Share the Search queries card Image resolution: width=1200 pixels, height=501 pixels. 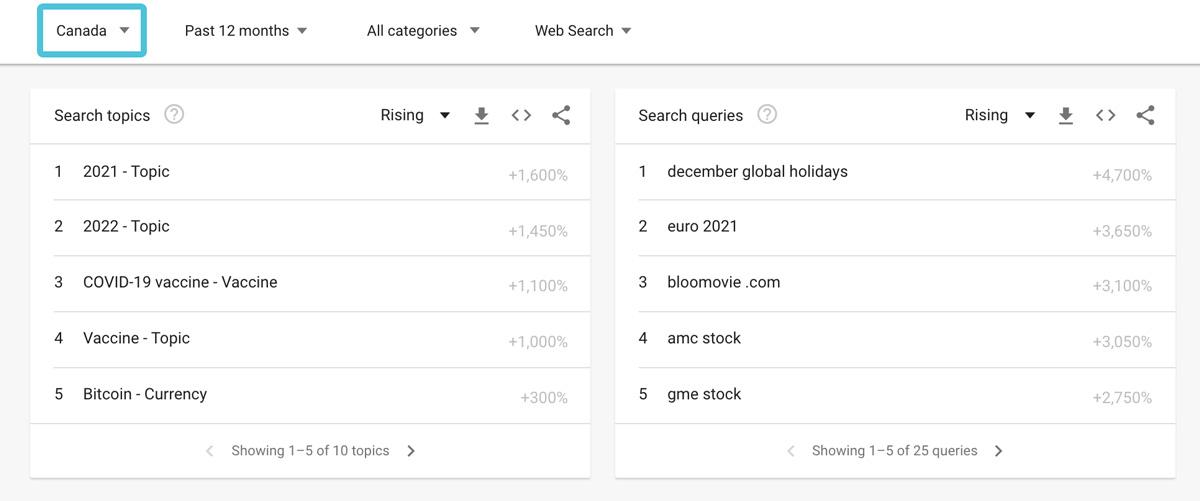[x=1145, y=116]
